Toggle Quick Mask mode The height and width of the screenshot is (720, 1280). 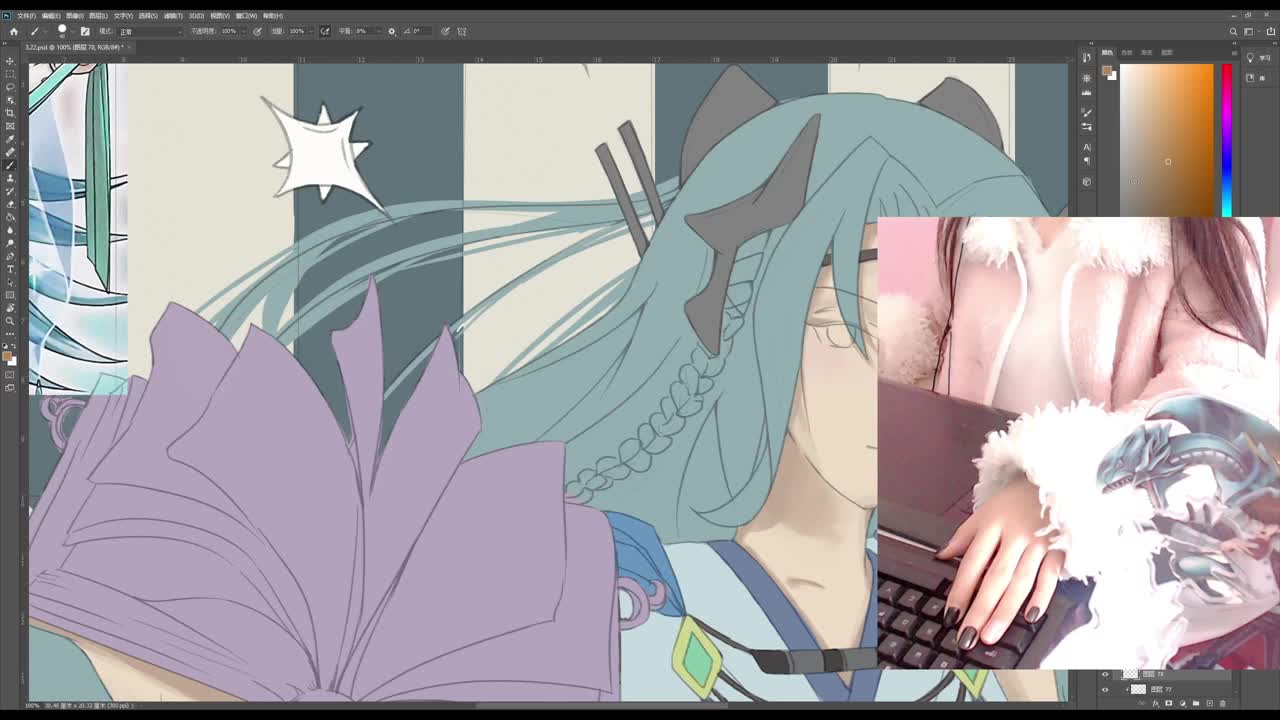click(10, 375)
